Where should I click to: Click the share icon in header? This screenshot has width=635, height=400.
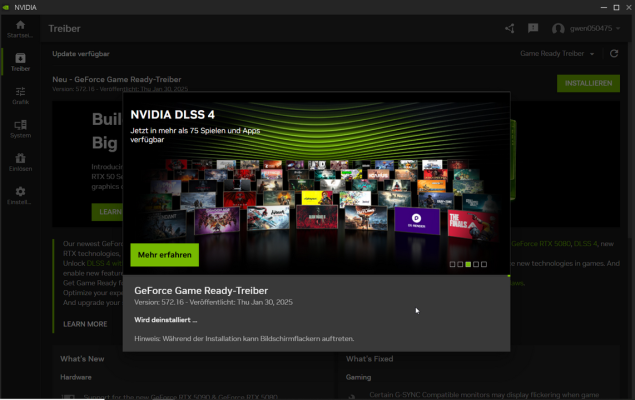click(510, 28)
